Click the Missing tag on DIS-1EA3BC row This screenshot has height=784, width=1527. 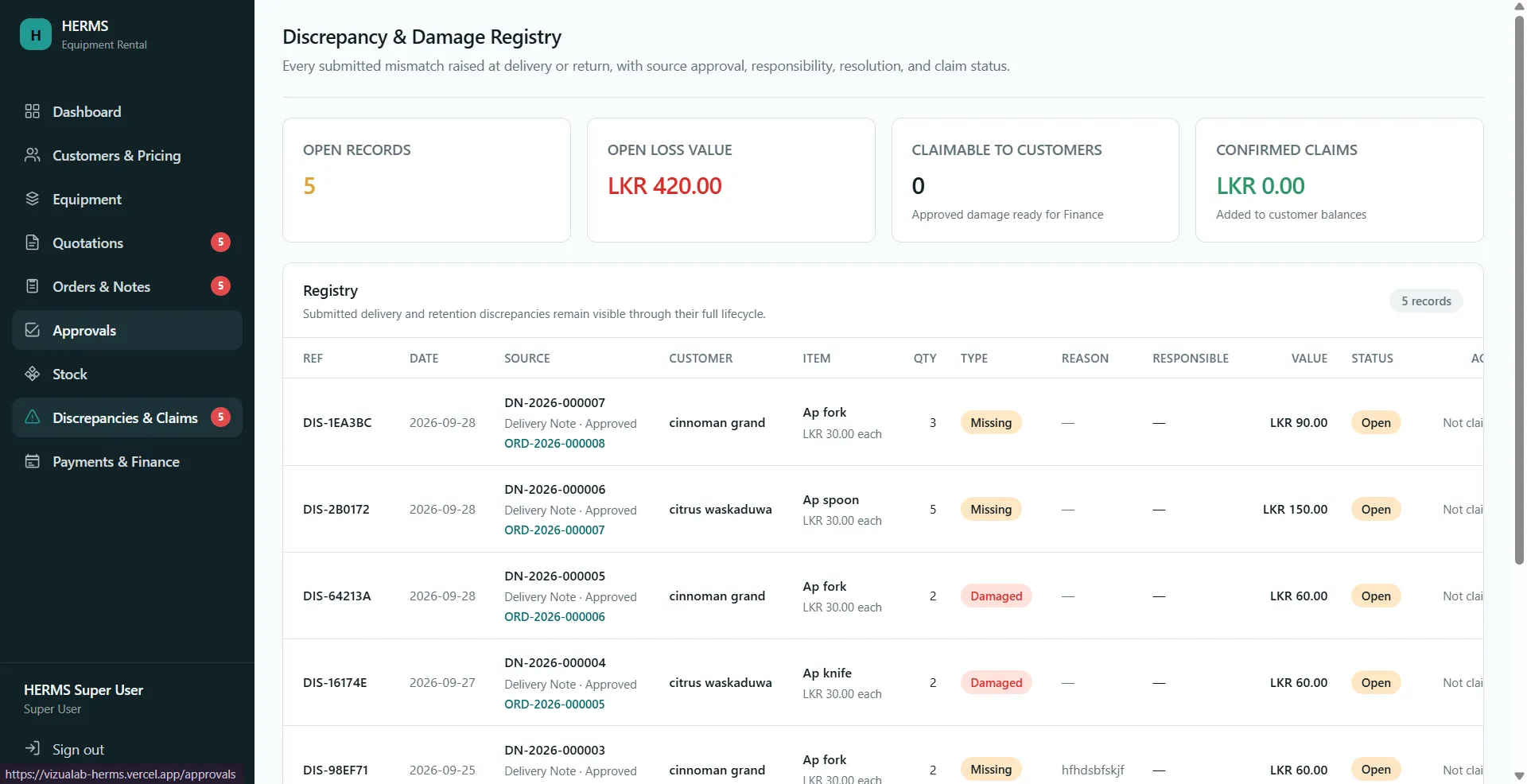(x=991, y=423)
